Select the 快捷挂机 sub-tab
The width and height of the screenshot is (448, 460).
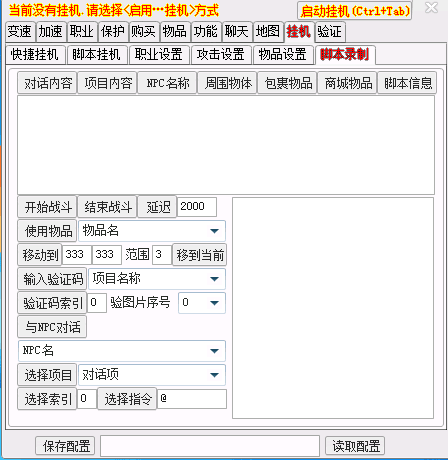coord(35,54)
